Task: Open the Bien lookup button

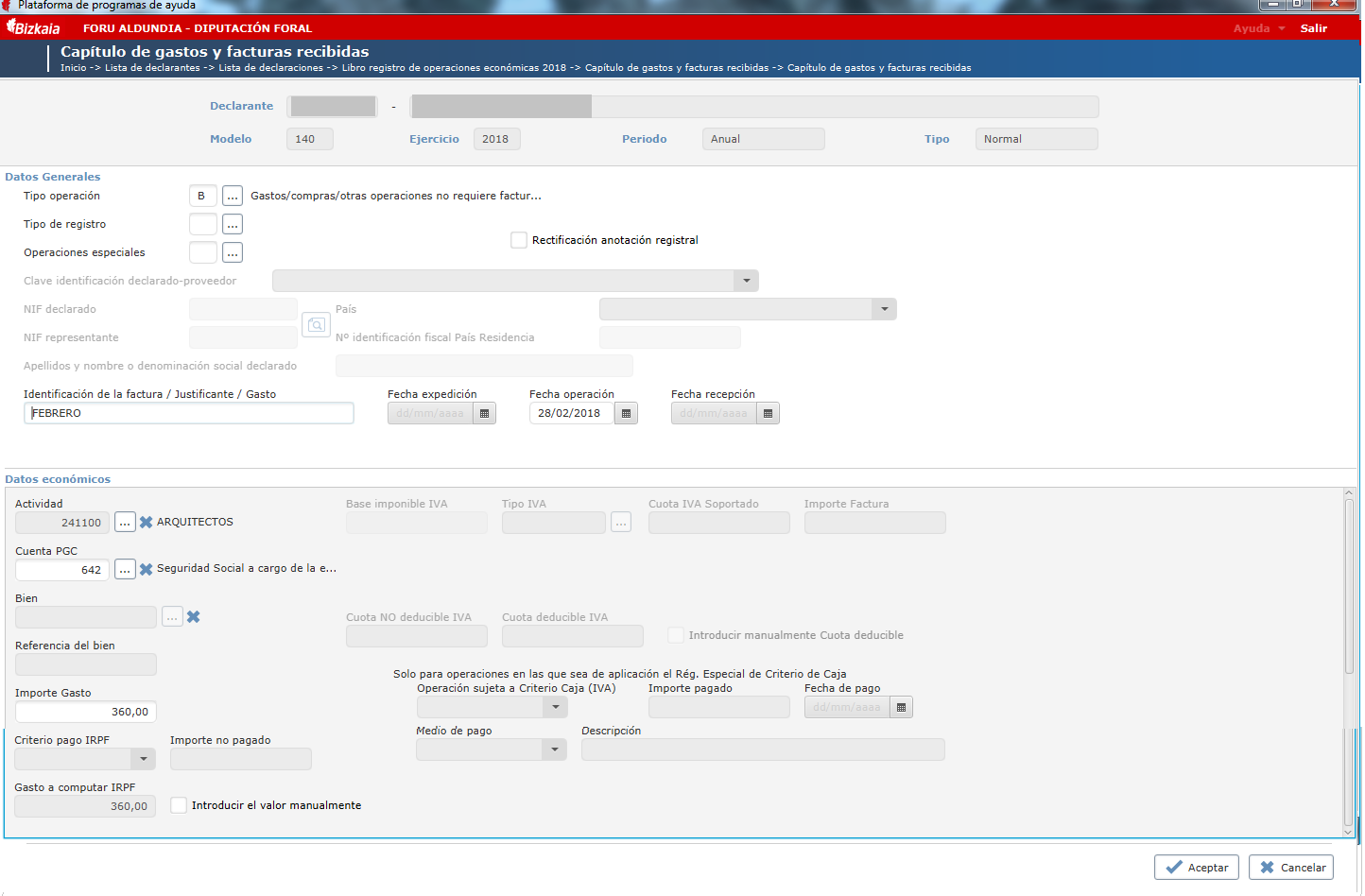Action: [172, 616]
